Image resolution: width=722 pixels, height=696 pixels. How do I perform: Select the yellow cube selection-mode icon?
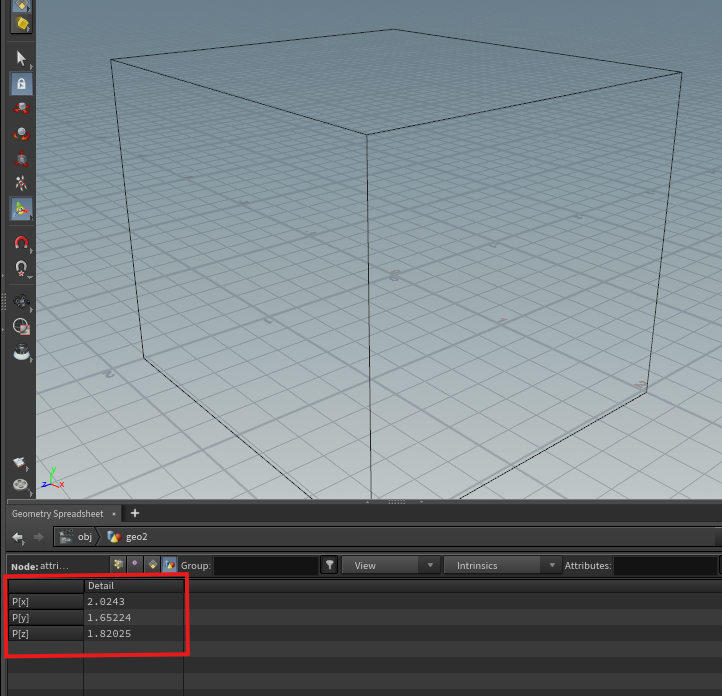click(21, 23)
